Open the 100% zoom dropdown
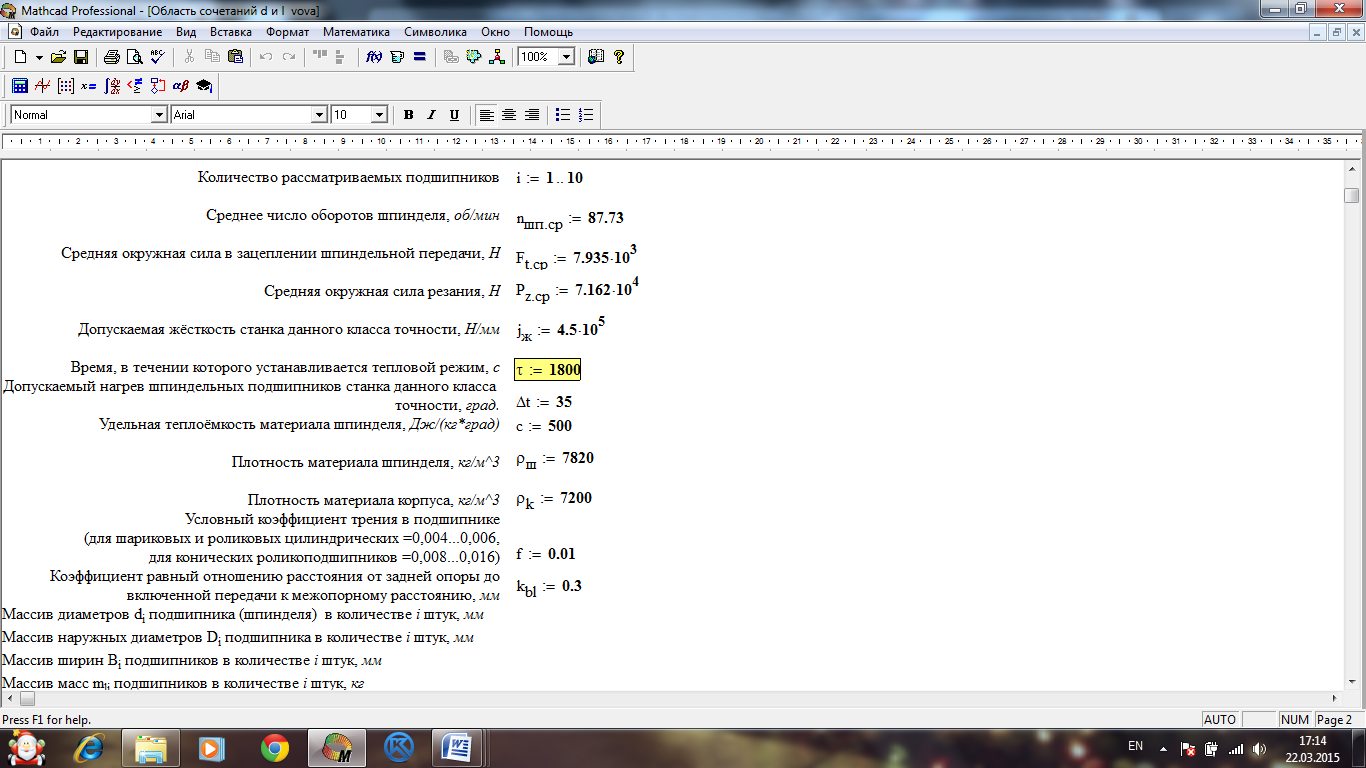The image size is (1366, 768). (566, 57)
